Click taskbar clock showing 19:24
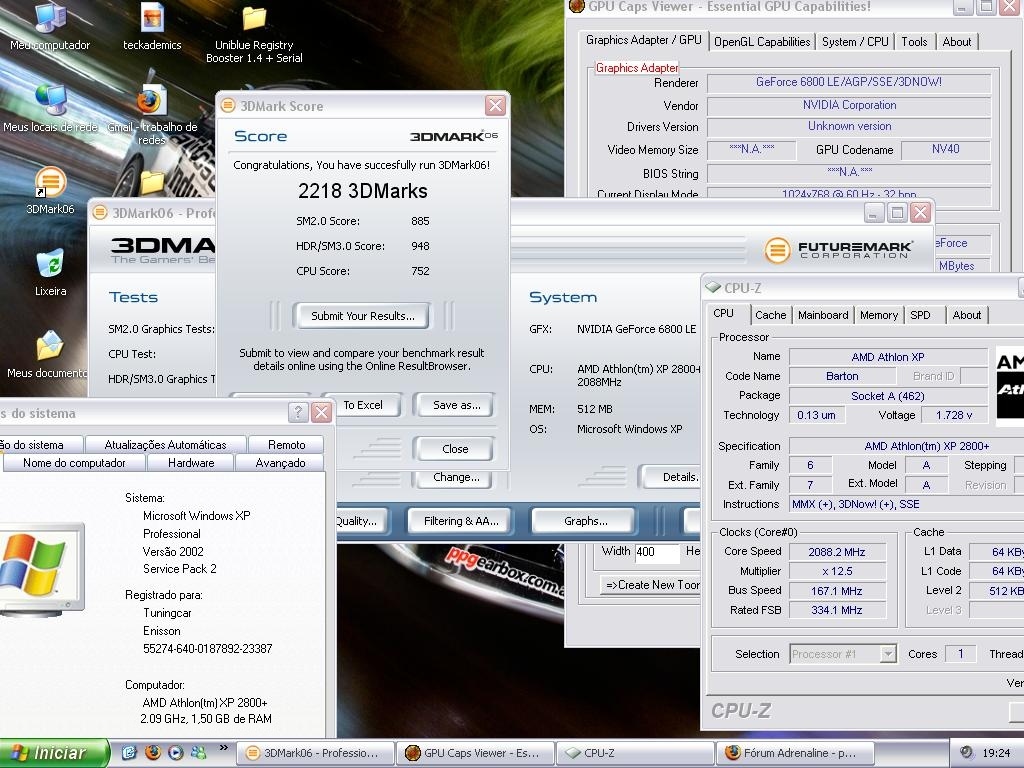1024x768 pixels. 996,753
